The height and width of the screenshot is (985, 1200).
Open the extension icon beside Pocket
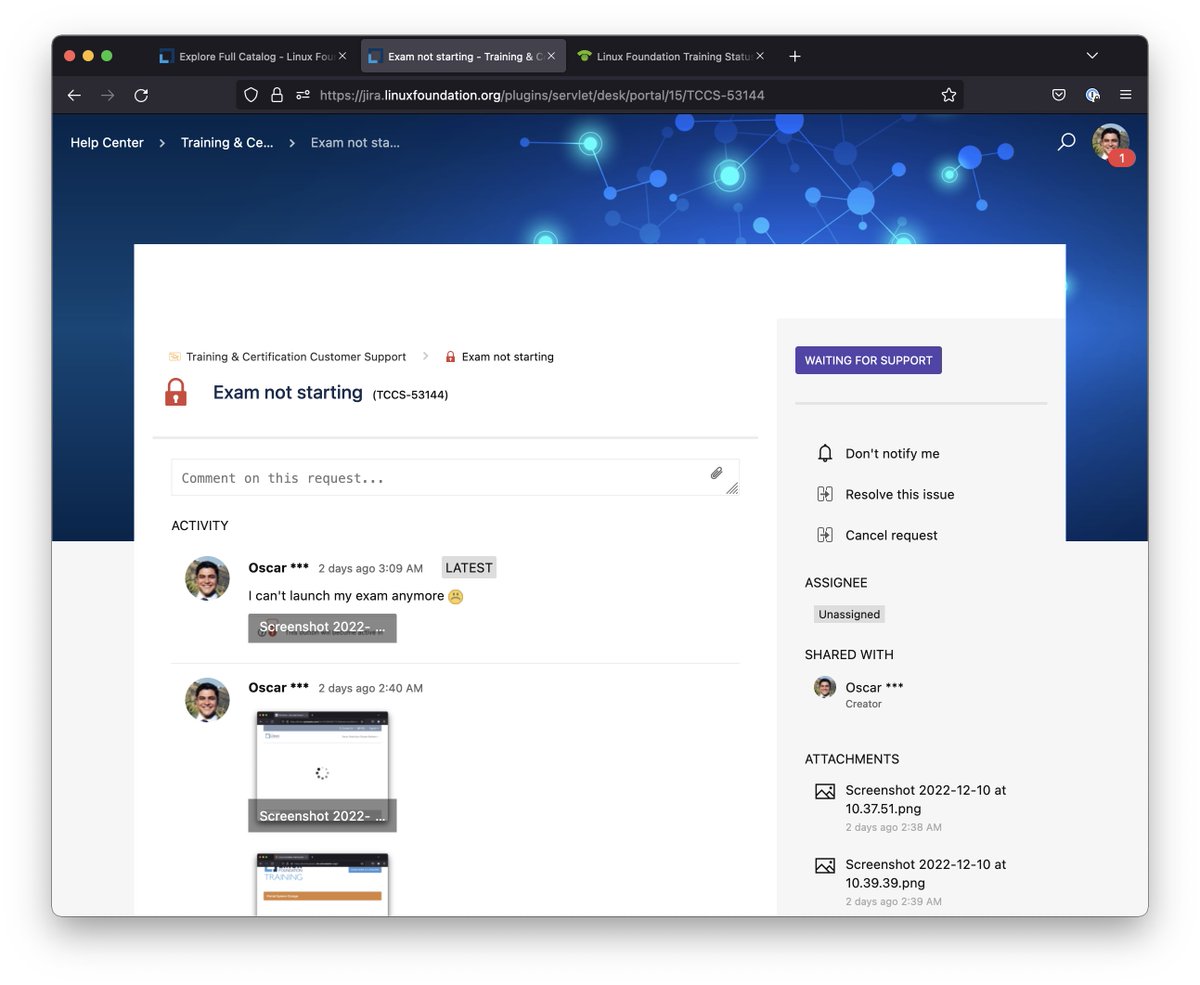click(x=1093, y=95)
